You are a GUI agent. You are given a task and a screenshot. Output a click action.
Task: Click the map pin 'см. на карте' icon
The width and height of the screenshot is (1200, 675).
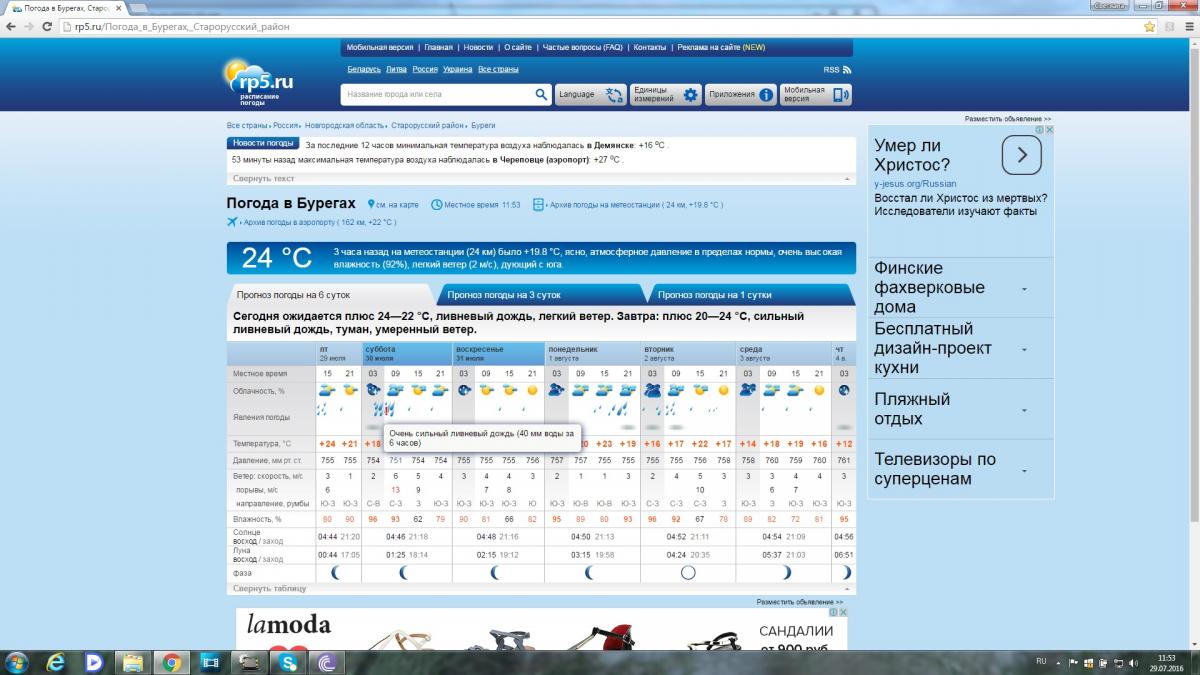click(x=371, y=204)
